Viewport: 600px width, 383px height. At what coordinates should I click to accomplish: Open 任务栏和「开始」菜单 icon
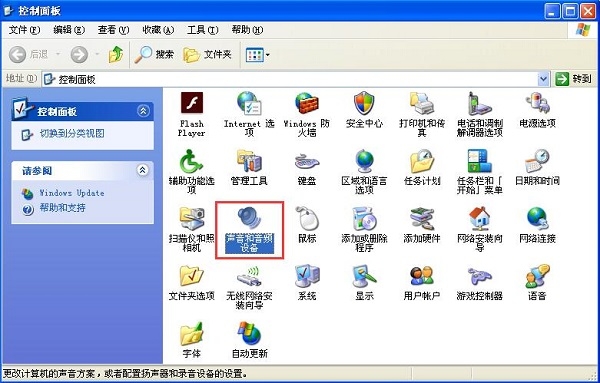tap(479, 161)
